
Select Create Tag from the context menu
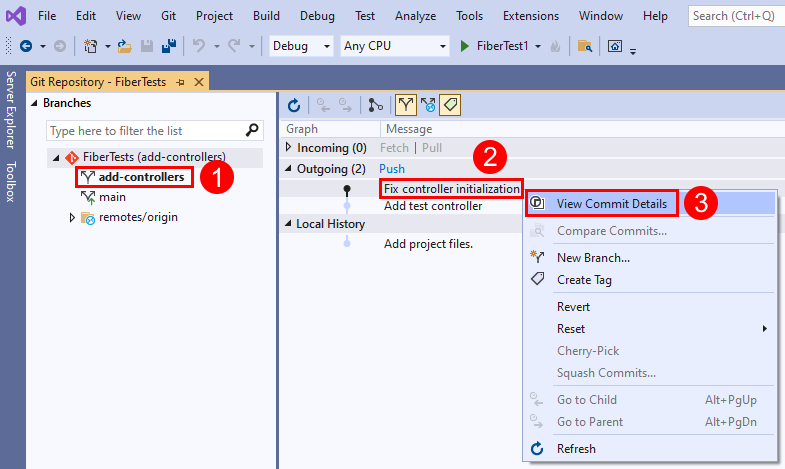tap(584, 279)
